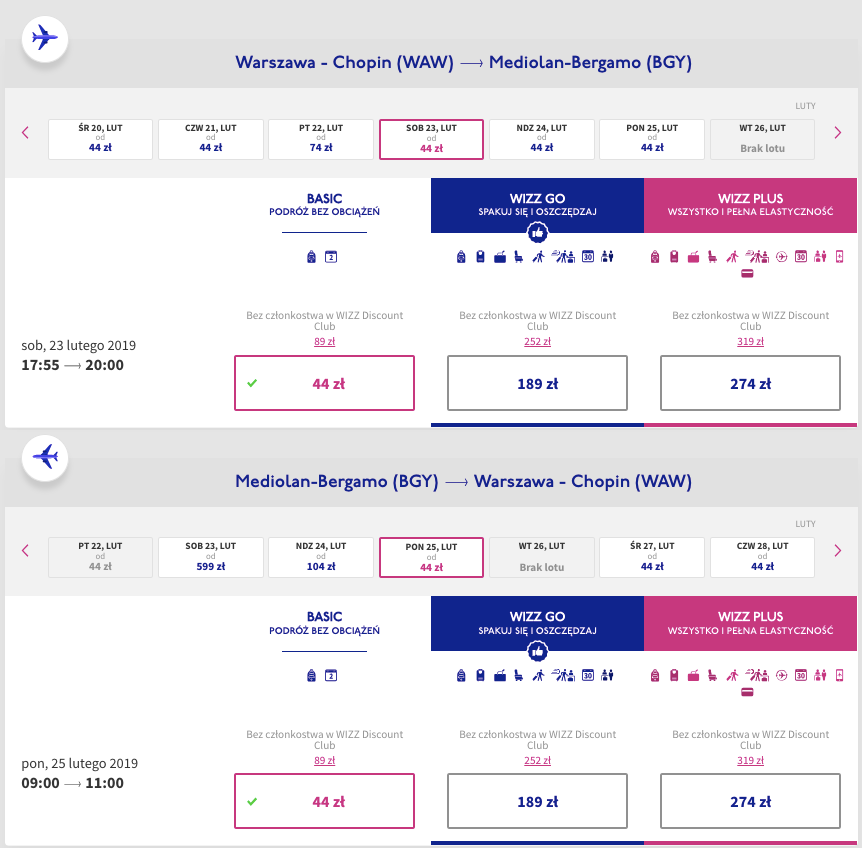Click the outbound WIZZ GO header
The image size is (862, 848).
(537, 205)
